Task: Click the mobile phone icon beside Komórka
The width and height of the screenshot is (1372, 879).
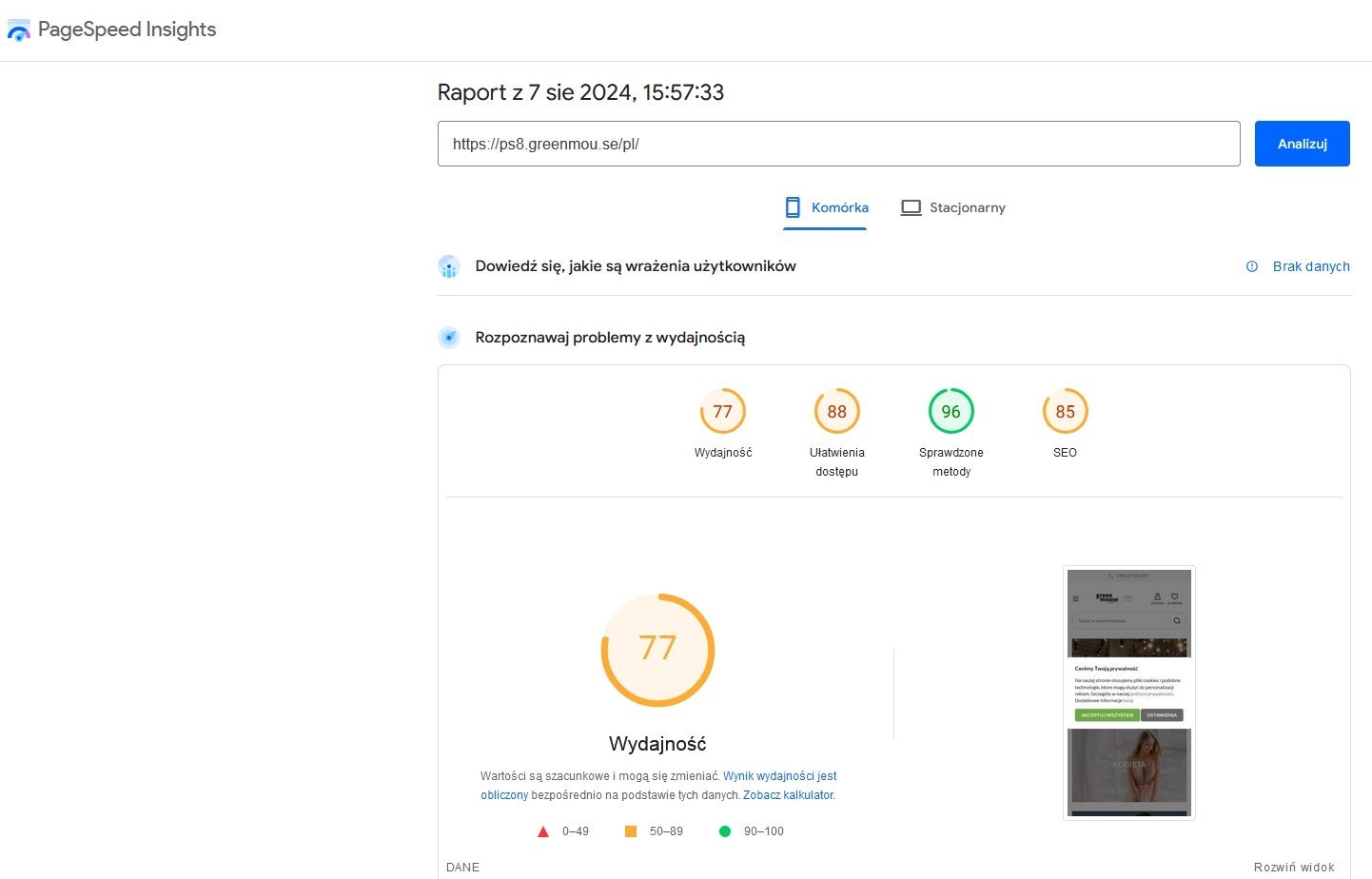Action: point(793,207)
